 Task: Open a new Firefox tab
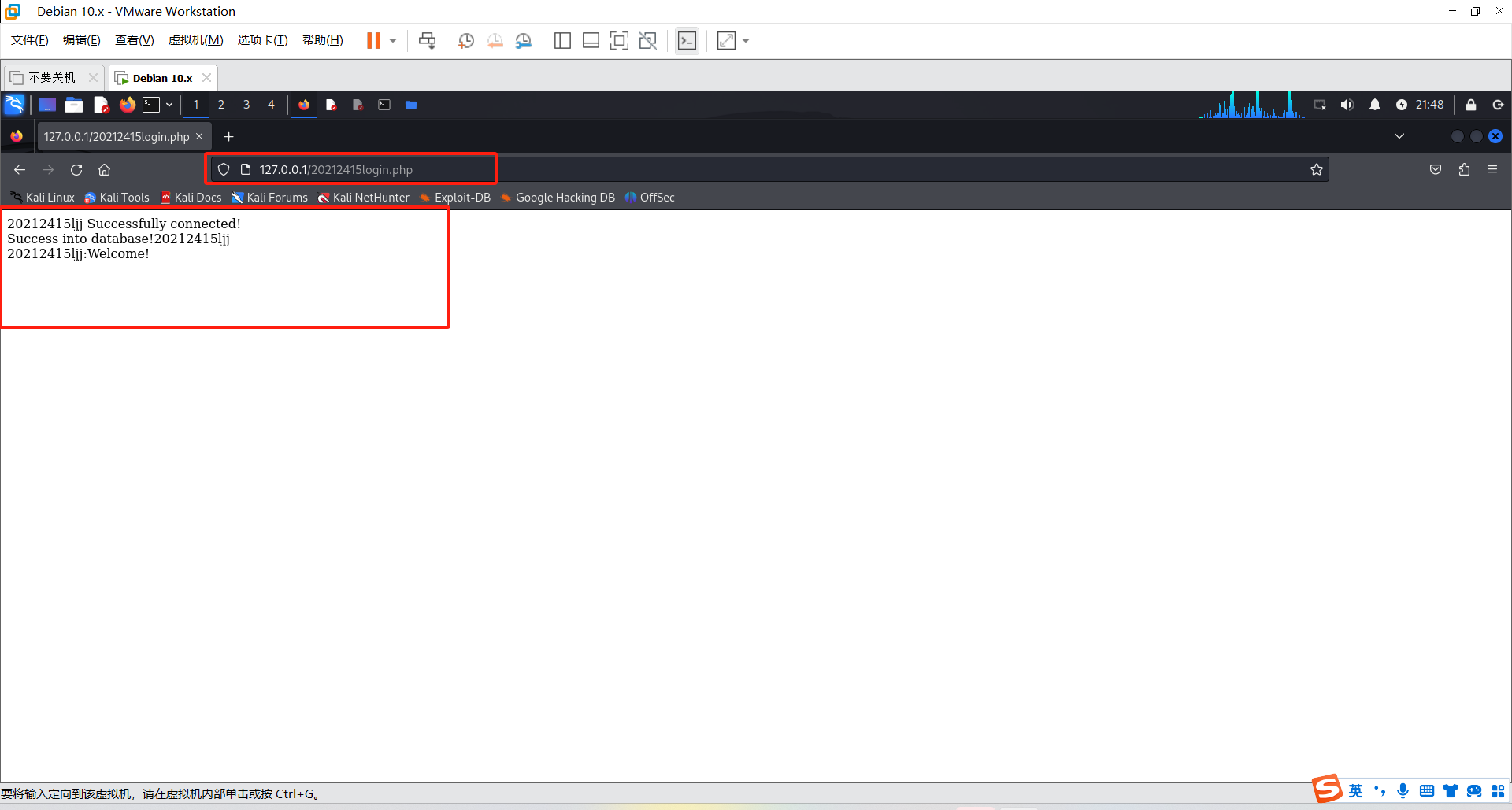pyautogui.click(x=229, y=137)
